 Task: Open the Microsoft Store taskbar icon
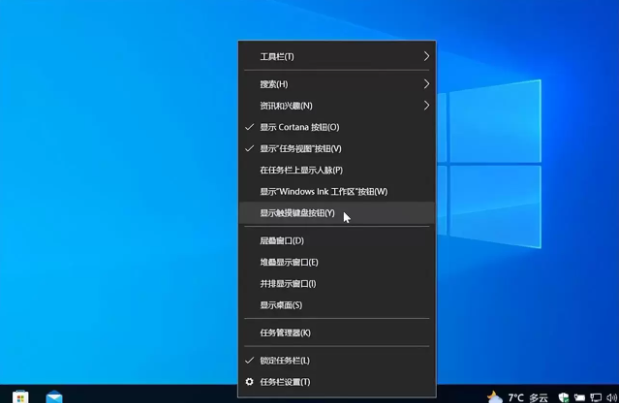(20, 397)
